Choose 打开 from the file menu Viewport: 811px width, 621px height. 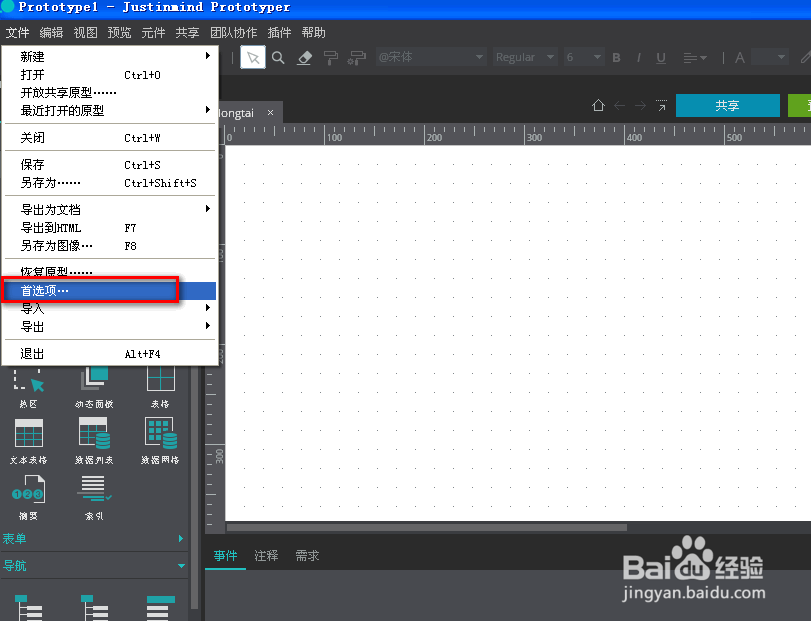pos(109,74)
